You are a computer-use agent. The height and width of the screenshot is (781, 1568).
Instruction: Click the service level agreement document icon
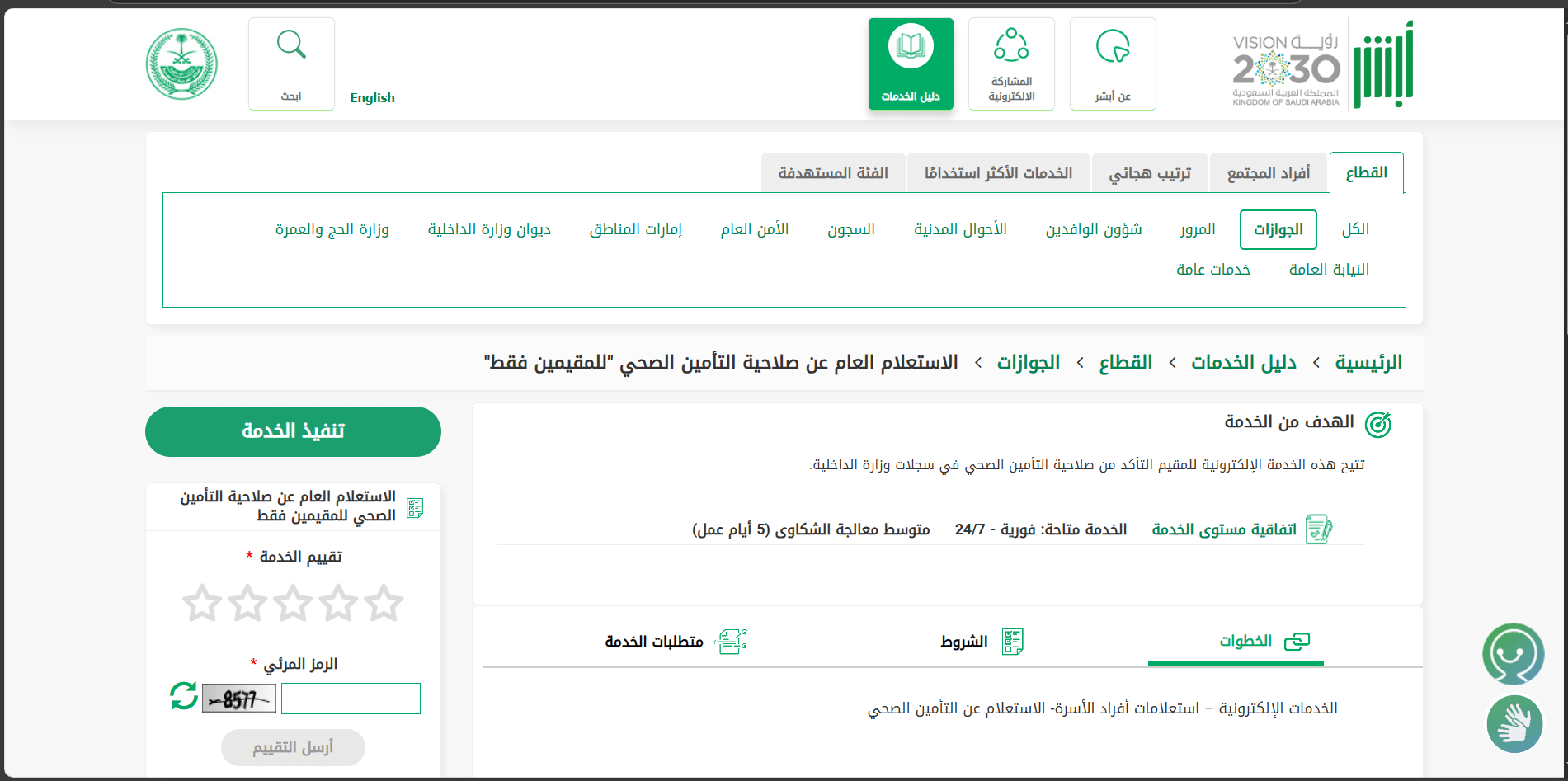[x=1320, y=529]
